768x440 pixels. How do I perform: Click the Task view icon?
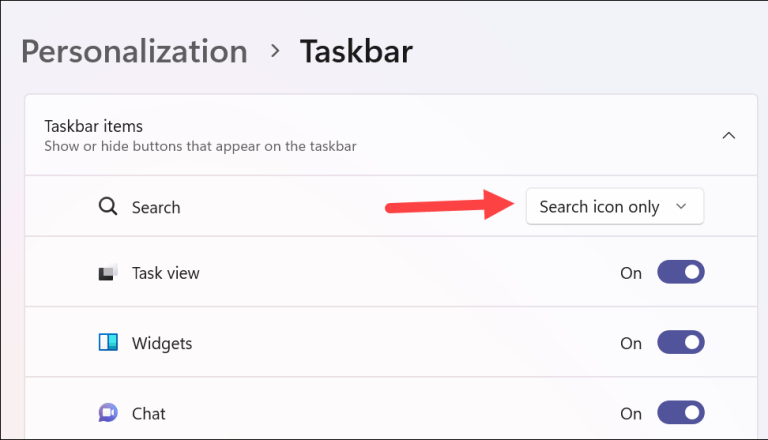pos(108,272)
